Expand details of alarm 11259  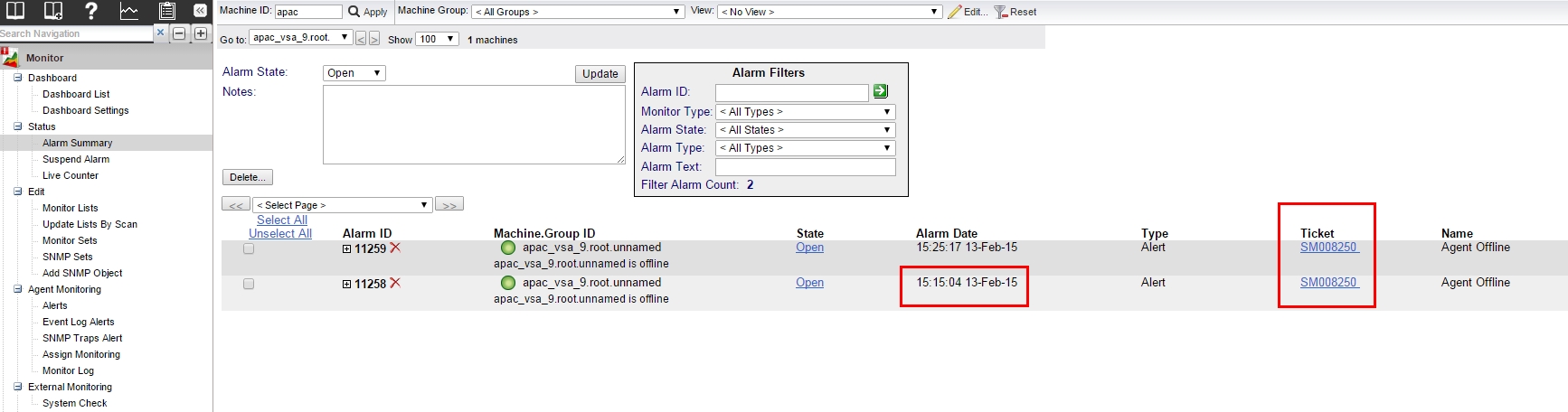point(347,249)
